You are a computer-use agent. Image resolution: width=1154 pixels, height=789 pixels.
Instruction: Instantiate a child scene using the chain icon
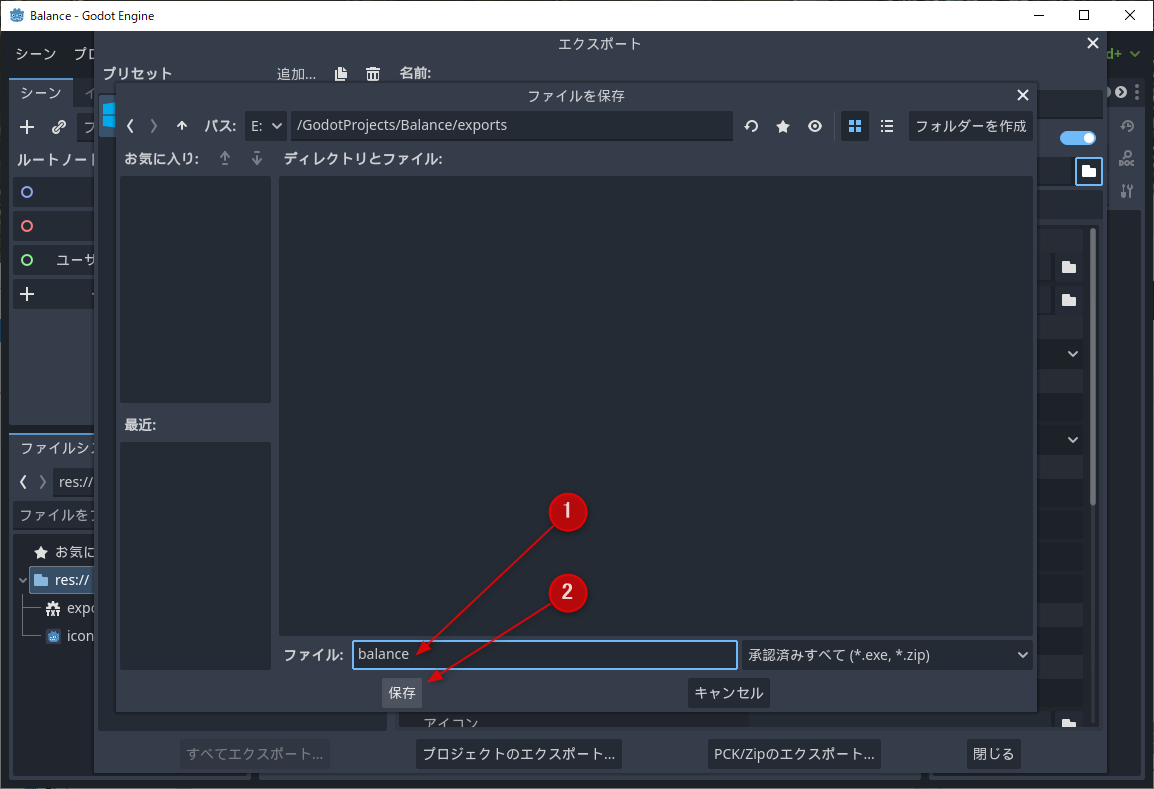click(57, 127)
